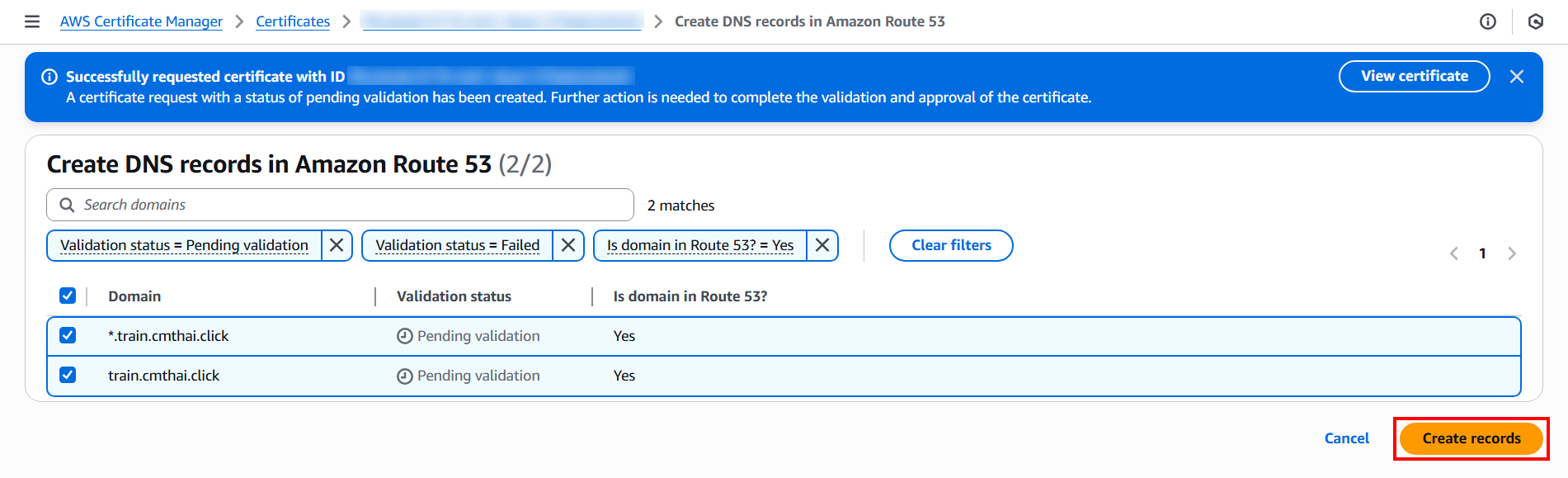The width and height of the screenshot is (1568, 478).
Task: Click the Cancel button
Action: [x=1347, y=438]
